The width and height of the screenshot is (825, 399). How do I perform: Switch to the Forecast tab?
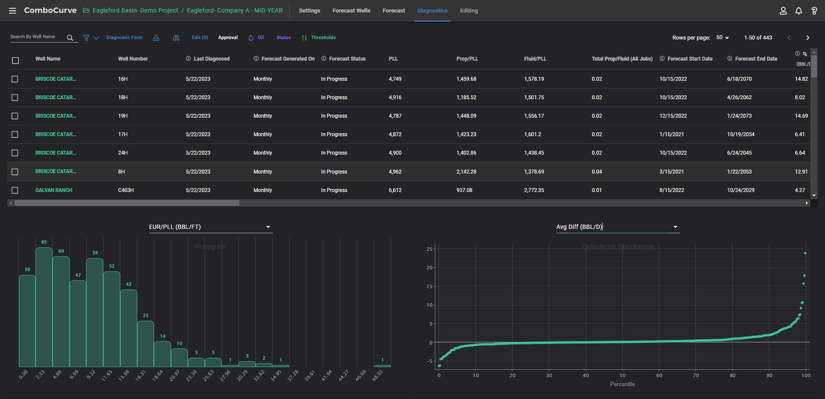click(x=394, y=11)
